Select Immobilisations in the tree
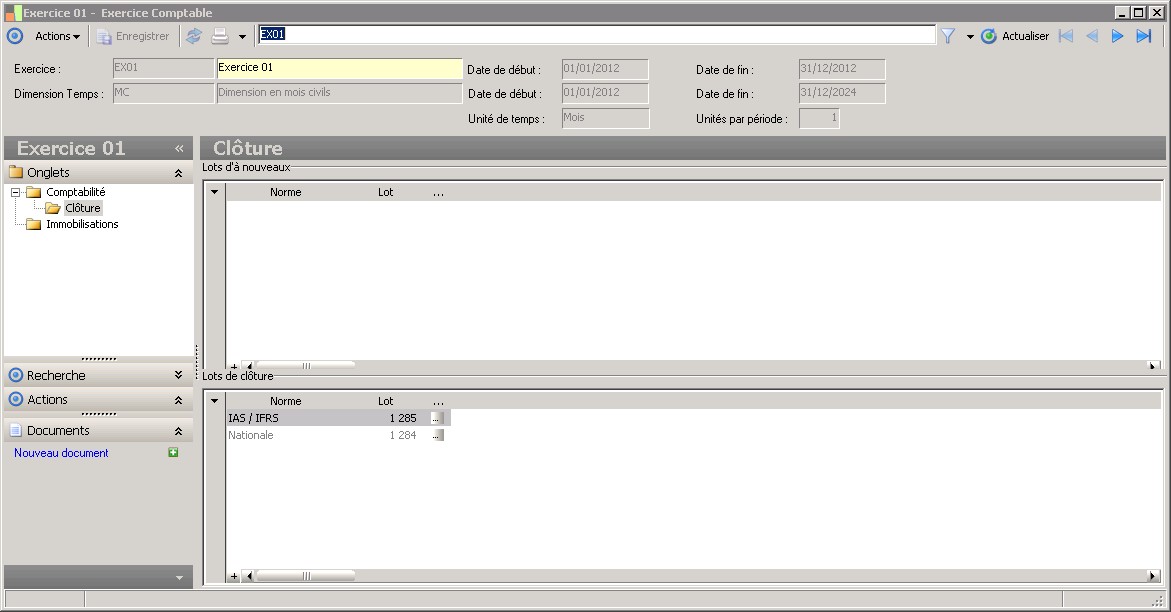 82,224
